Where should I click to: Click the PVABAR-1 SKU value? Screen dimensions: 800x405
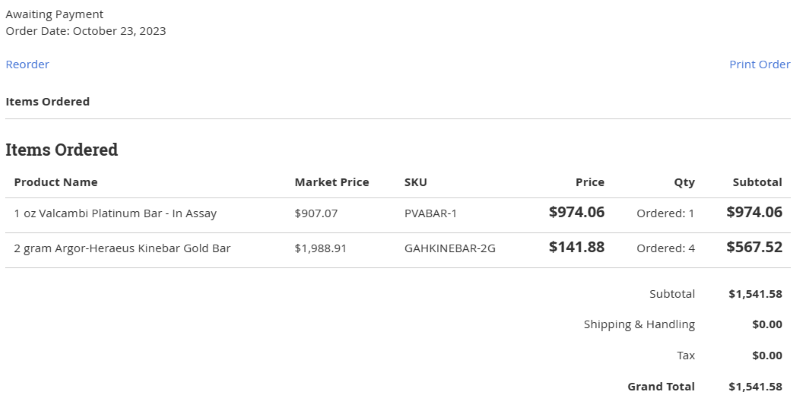pyautogui.click(x=430, y=213)
